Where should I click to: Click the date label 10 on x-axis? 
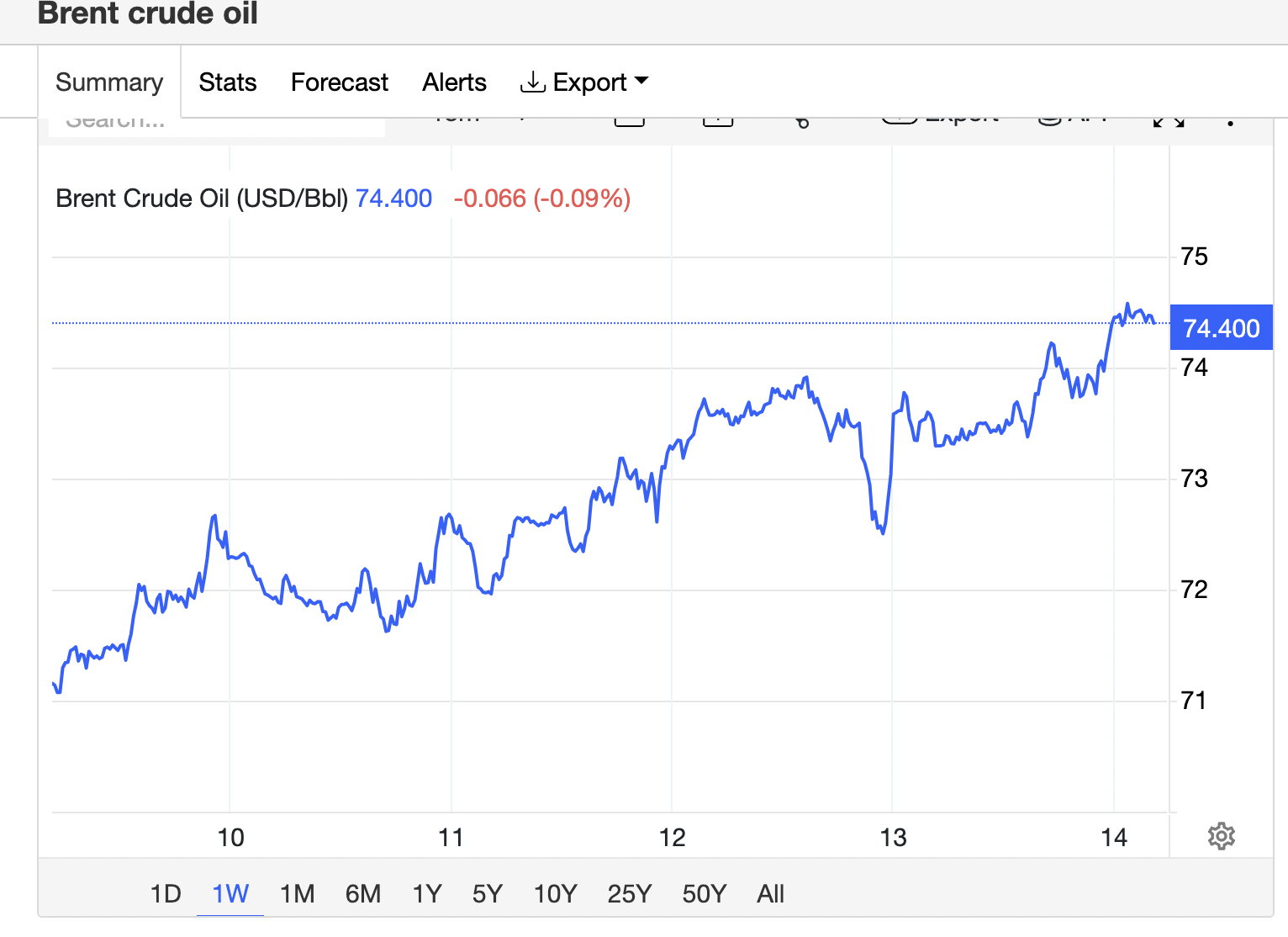[230, 838]
